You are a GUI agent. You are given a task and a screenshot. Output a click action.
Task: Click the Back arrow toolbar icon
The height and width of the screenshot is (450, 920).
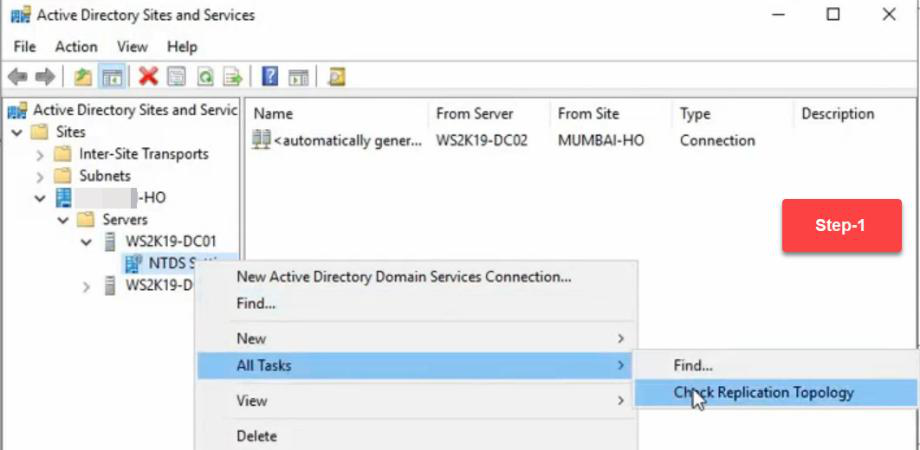pos(18,76)
